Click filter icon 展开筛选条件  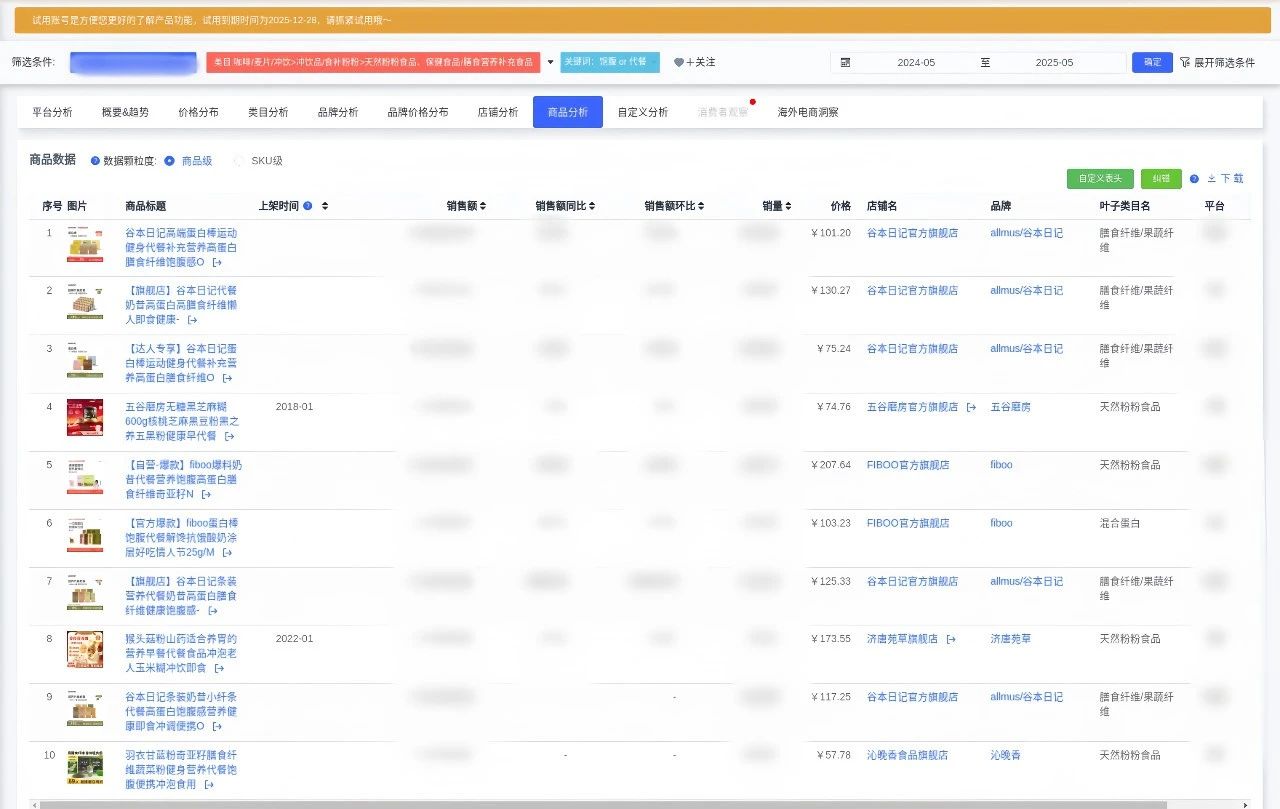point(1185,62)
